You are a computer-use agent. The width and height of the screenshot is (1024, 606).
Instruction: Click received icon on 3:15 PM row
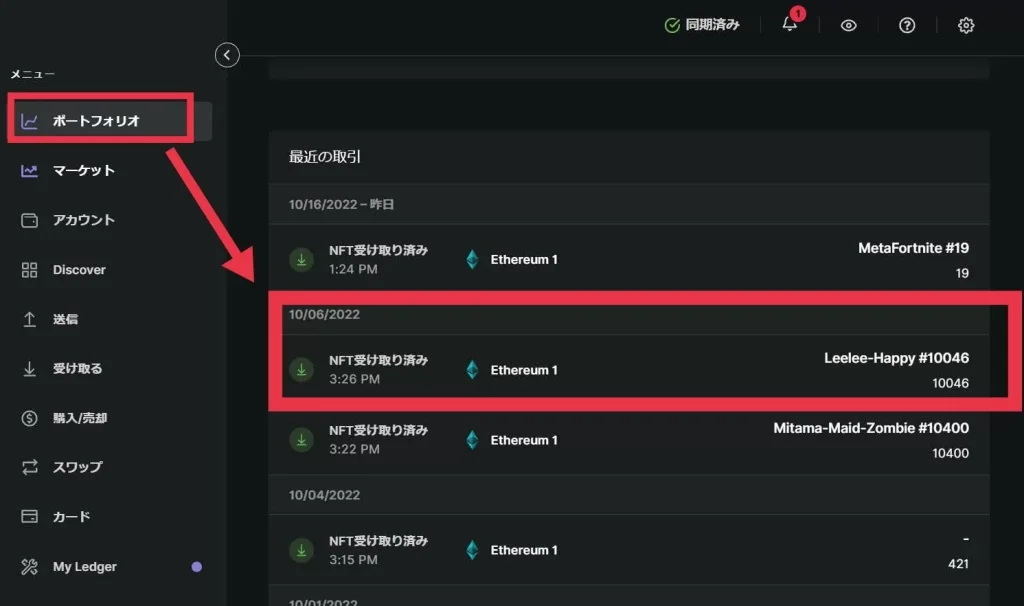(302, 550)
